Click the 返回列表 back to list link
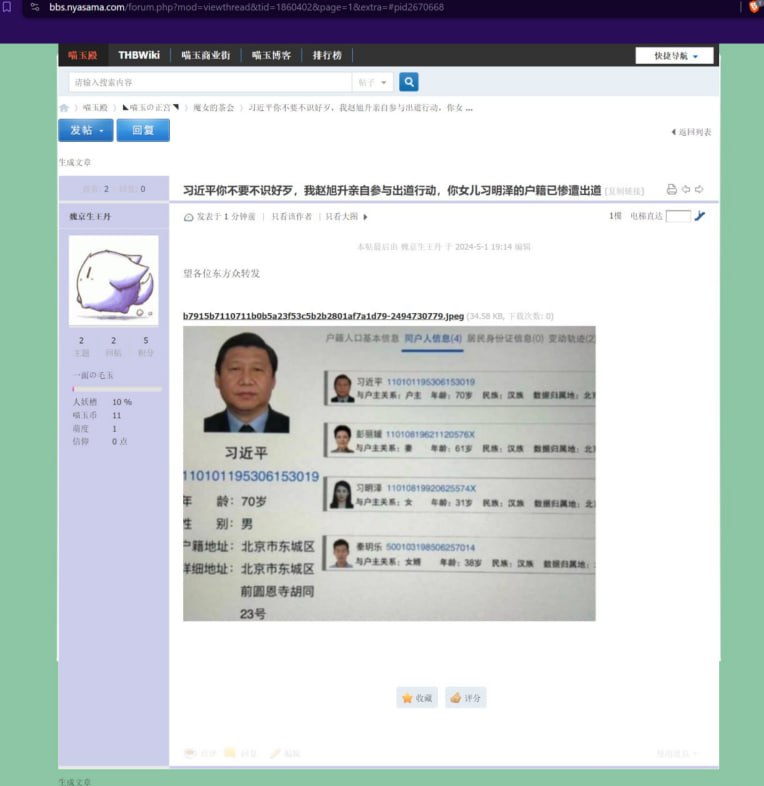The height and width of the screenshot is (786, 764). [x=691, y=132]
